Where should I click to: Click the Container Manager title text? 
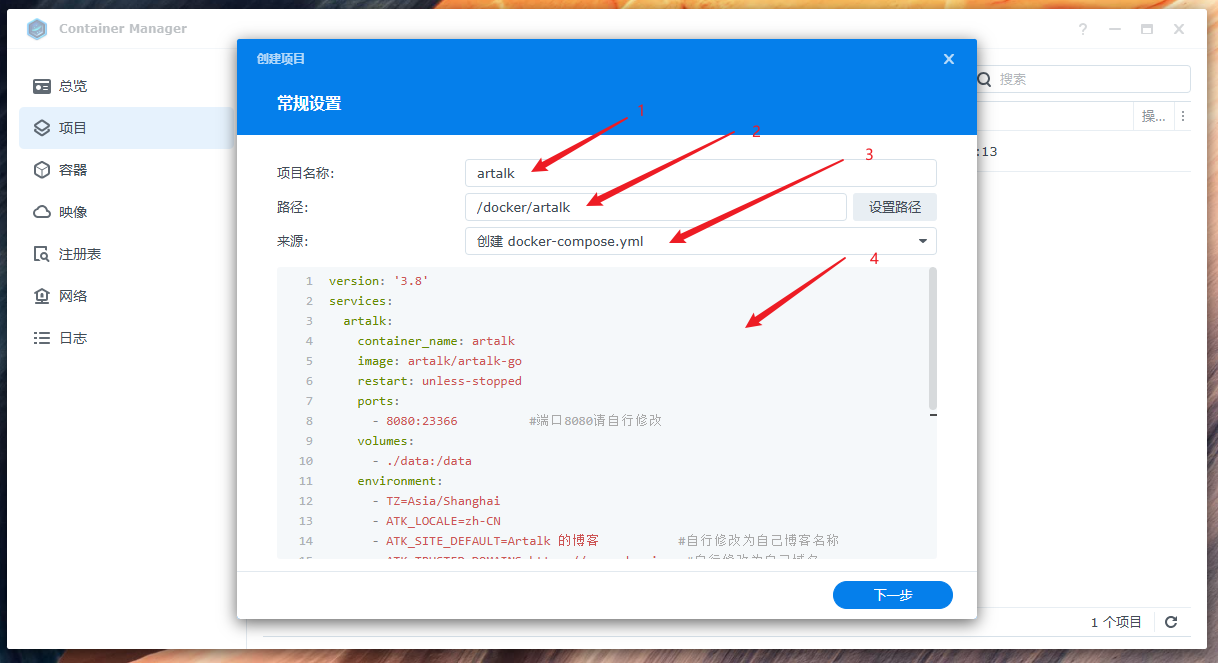coord(123,29)
